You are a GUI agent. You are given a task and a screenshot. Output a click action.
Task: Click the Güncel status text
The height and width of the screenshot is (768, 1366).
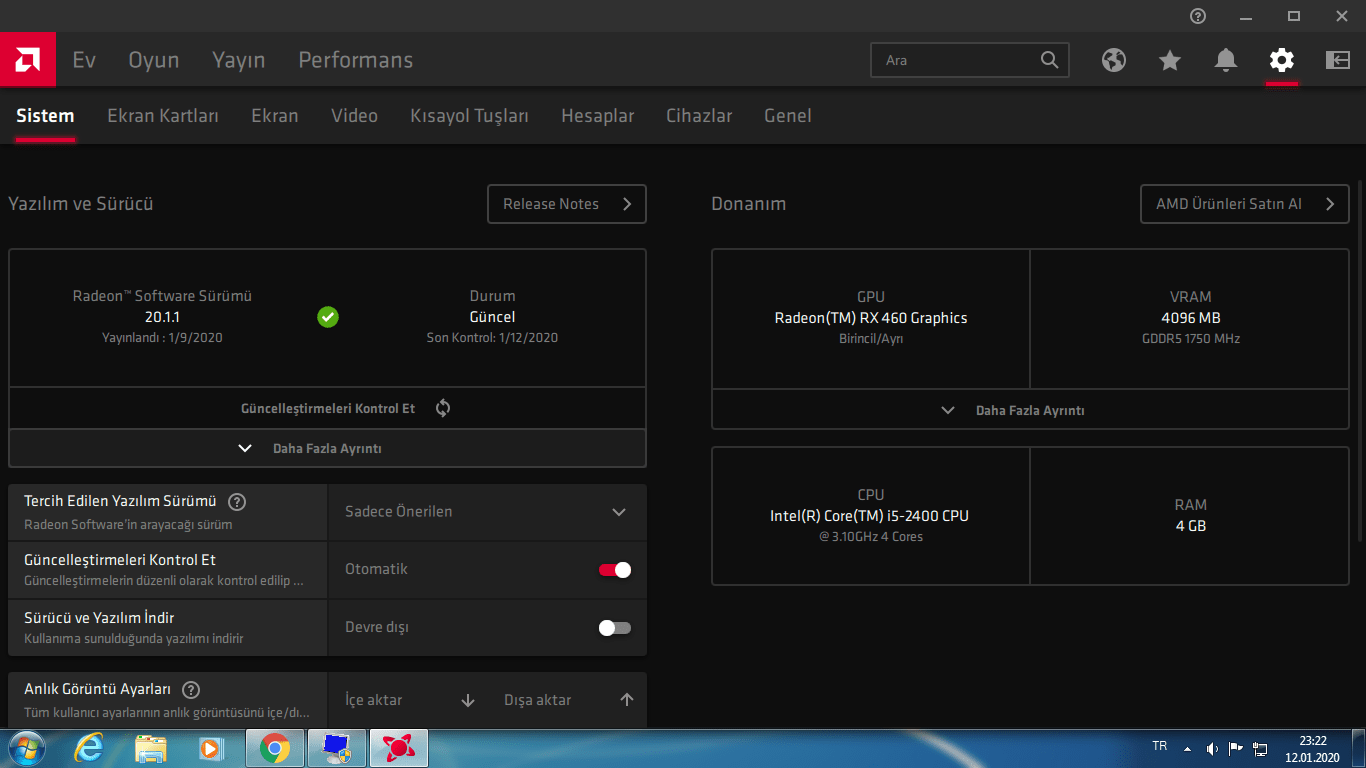pos(492,317)
